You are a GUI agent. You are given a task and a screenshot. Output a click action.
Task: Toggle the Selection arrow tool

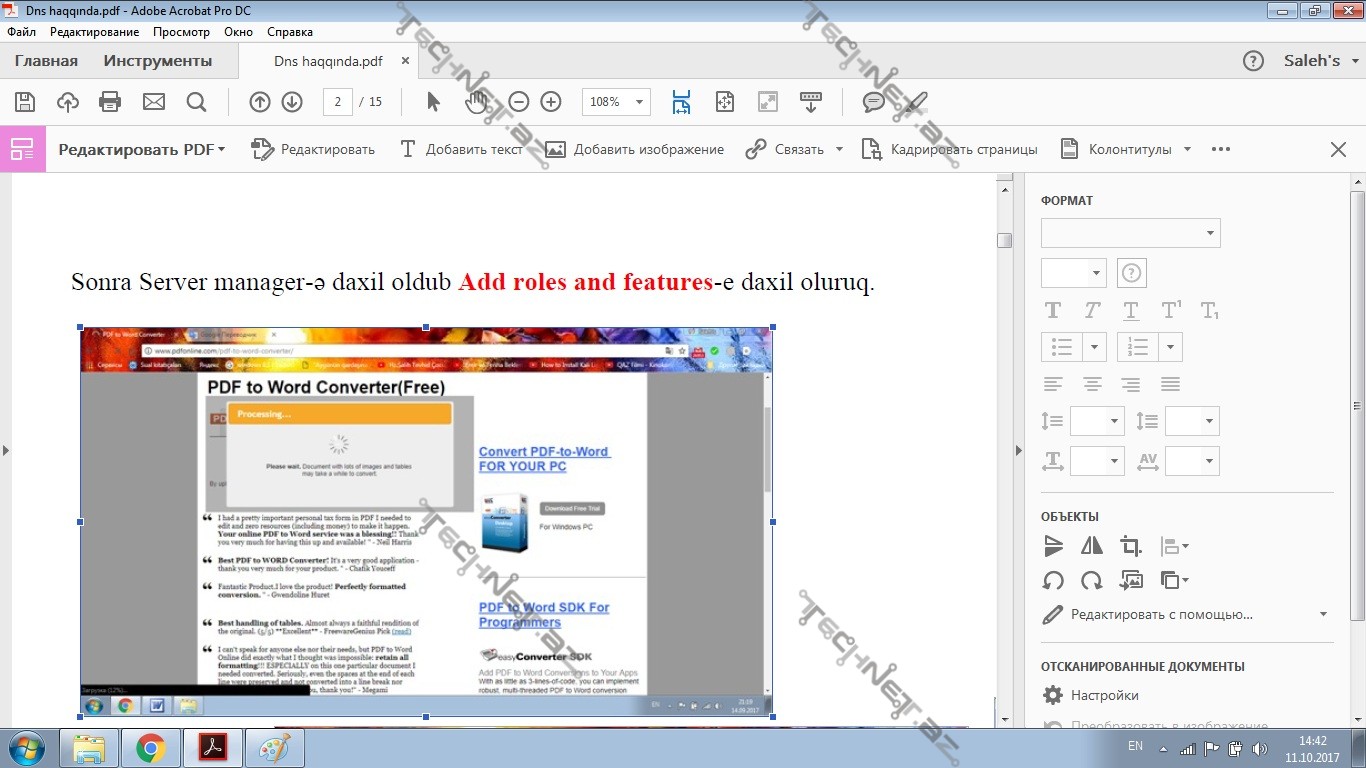coord(433,101)
